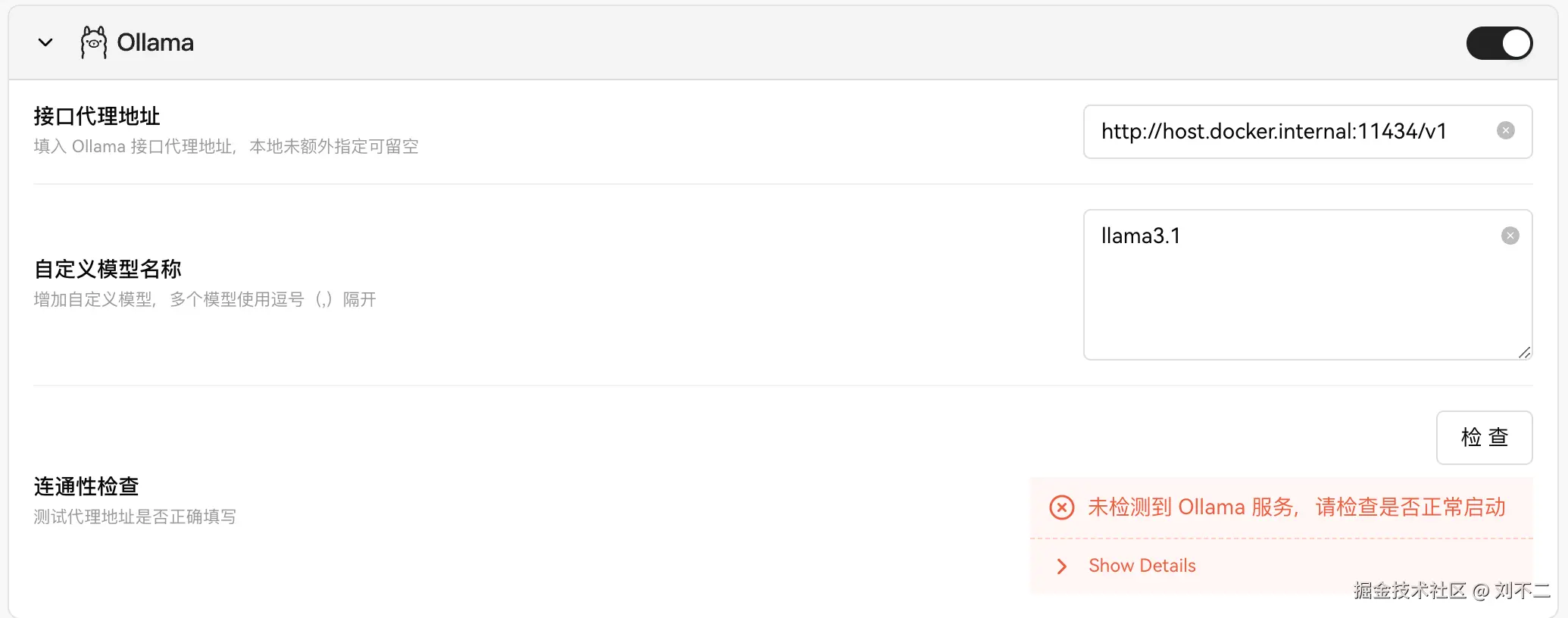Collapse the Ollama section chevron
Screen dimensions: 1568x618
(45, 42)
